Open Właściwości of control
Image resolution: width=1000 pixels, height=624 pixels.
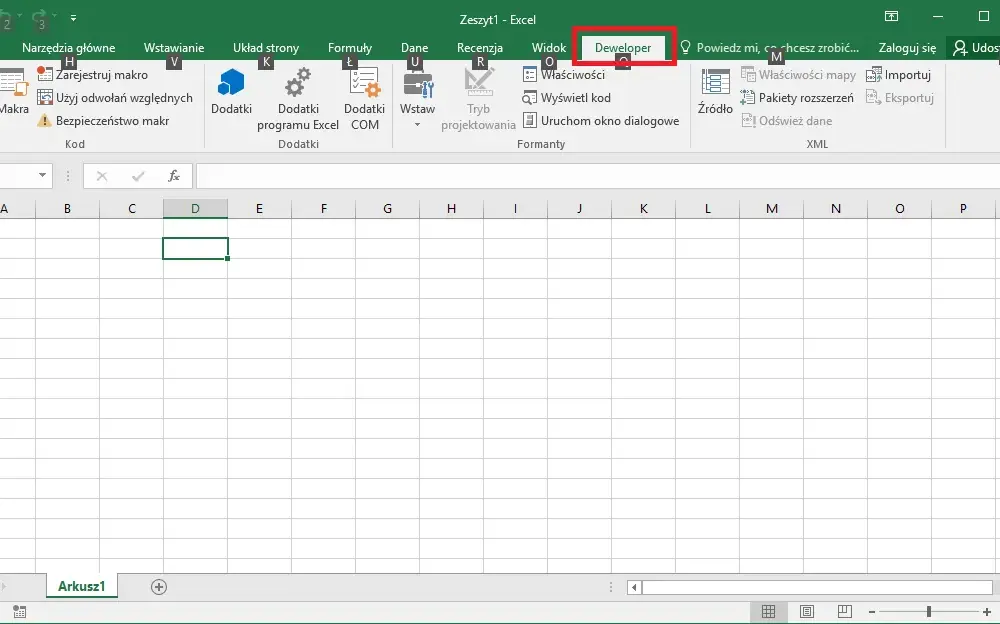(564, 75)
